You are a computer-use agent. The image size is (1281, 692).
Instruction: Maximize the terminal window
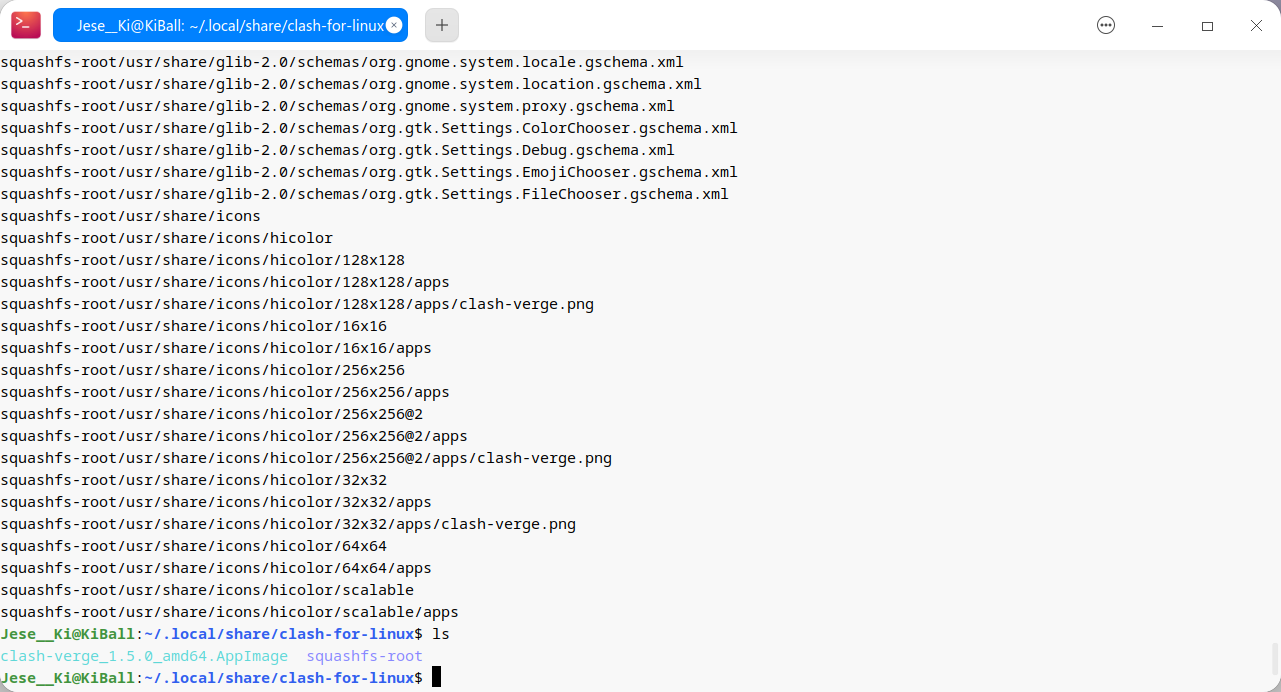click(x=1207, y=25)
